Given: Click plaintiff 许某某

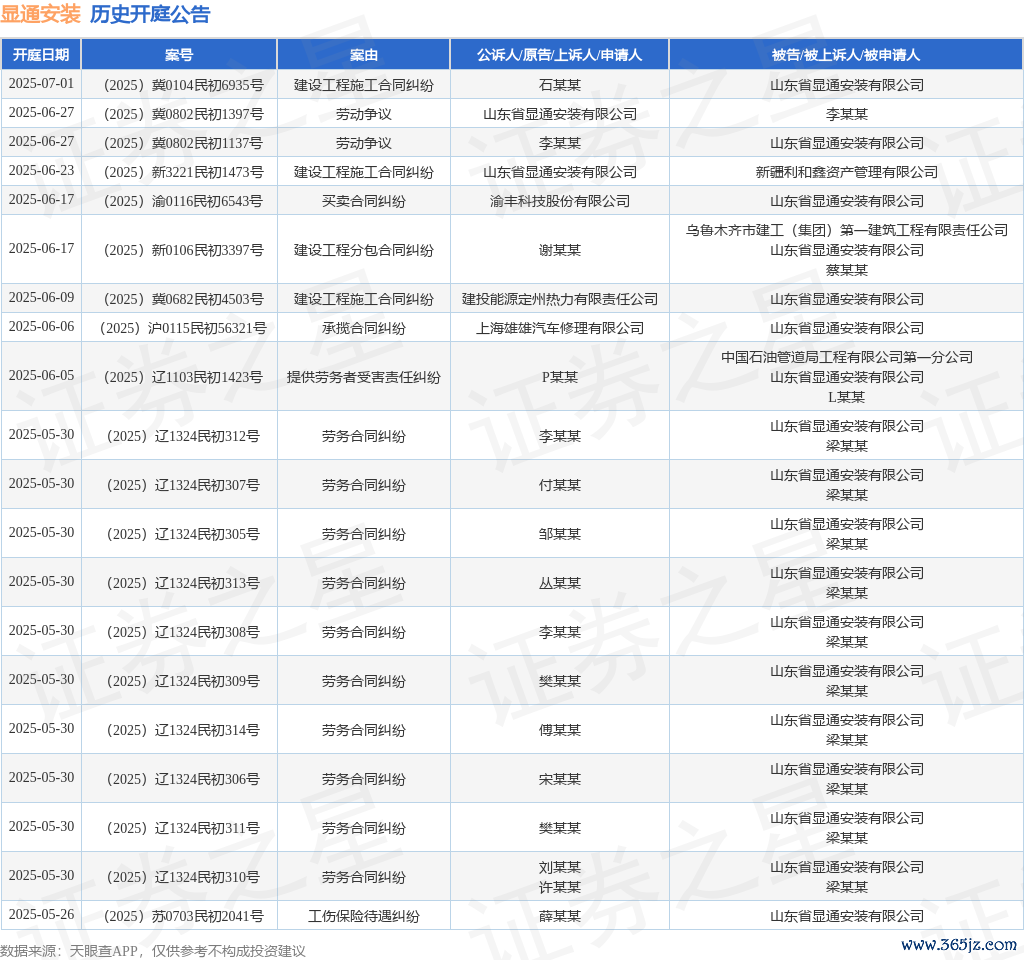Looking at the screenshot, I should point(560,888).
